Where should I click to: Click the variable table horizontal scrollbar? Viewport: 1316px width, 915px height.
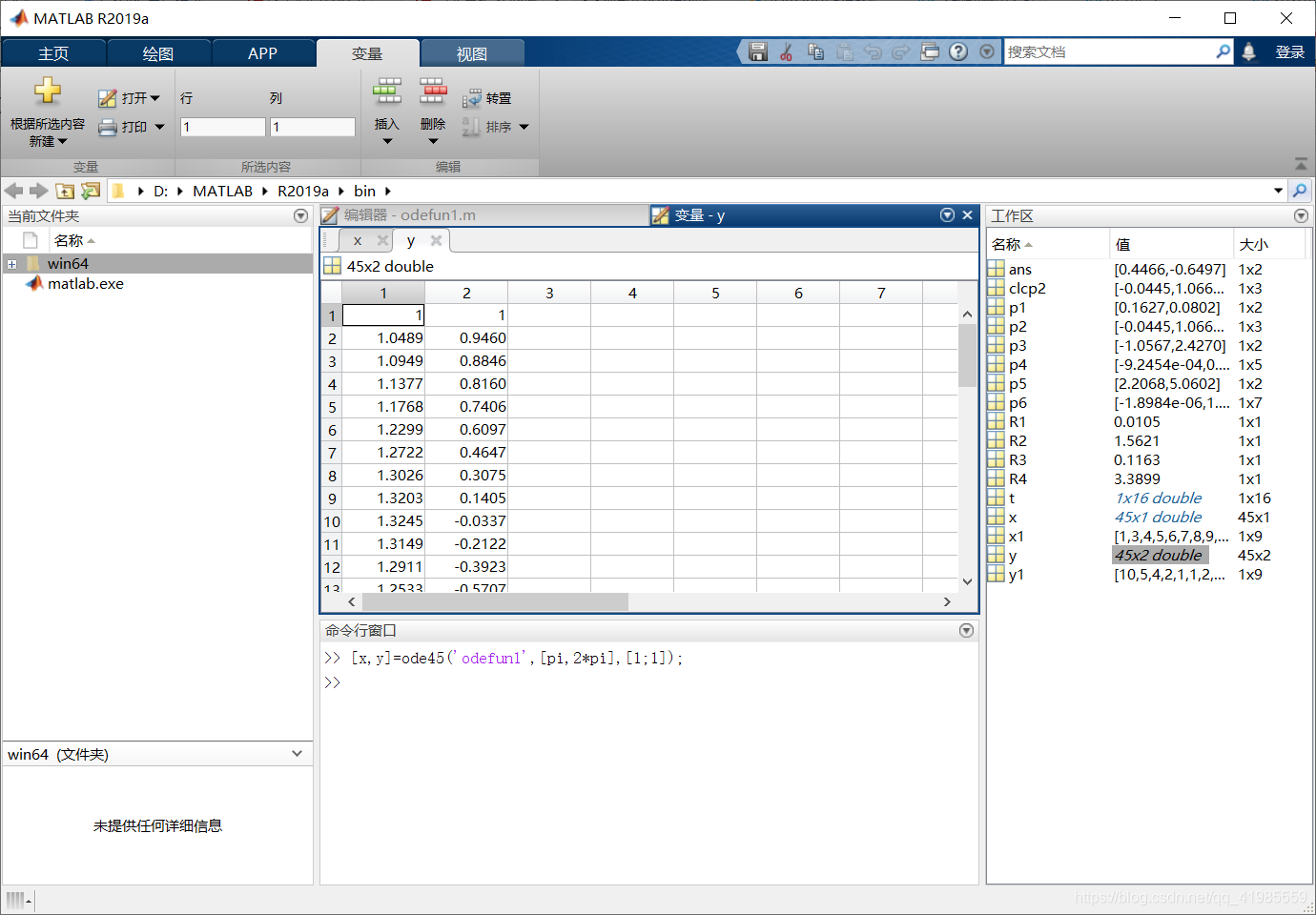coord(496,601)
